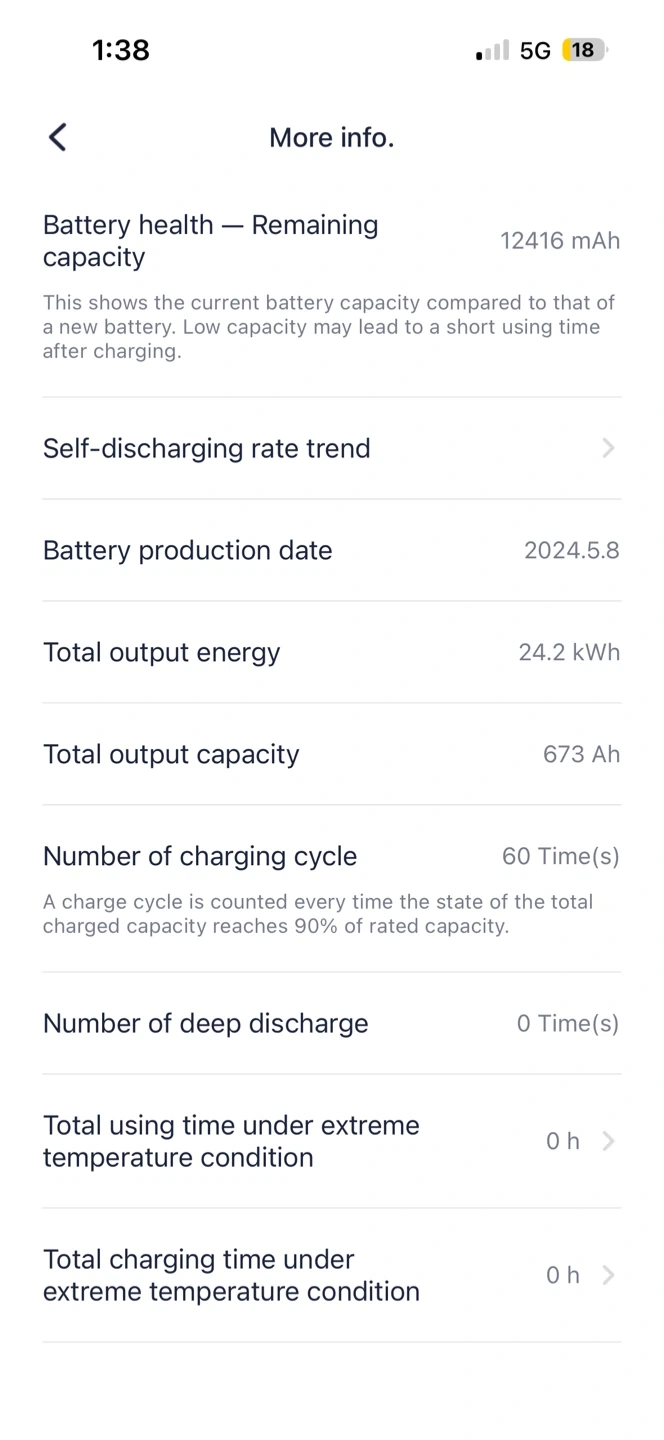Tap the cellular signal strength icon
Image resolution: width=664 pixels, height=1440 pixels.
[x=492, y=51]
